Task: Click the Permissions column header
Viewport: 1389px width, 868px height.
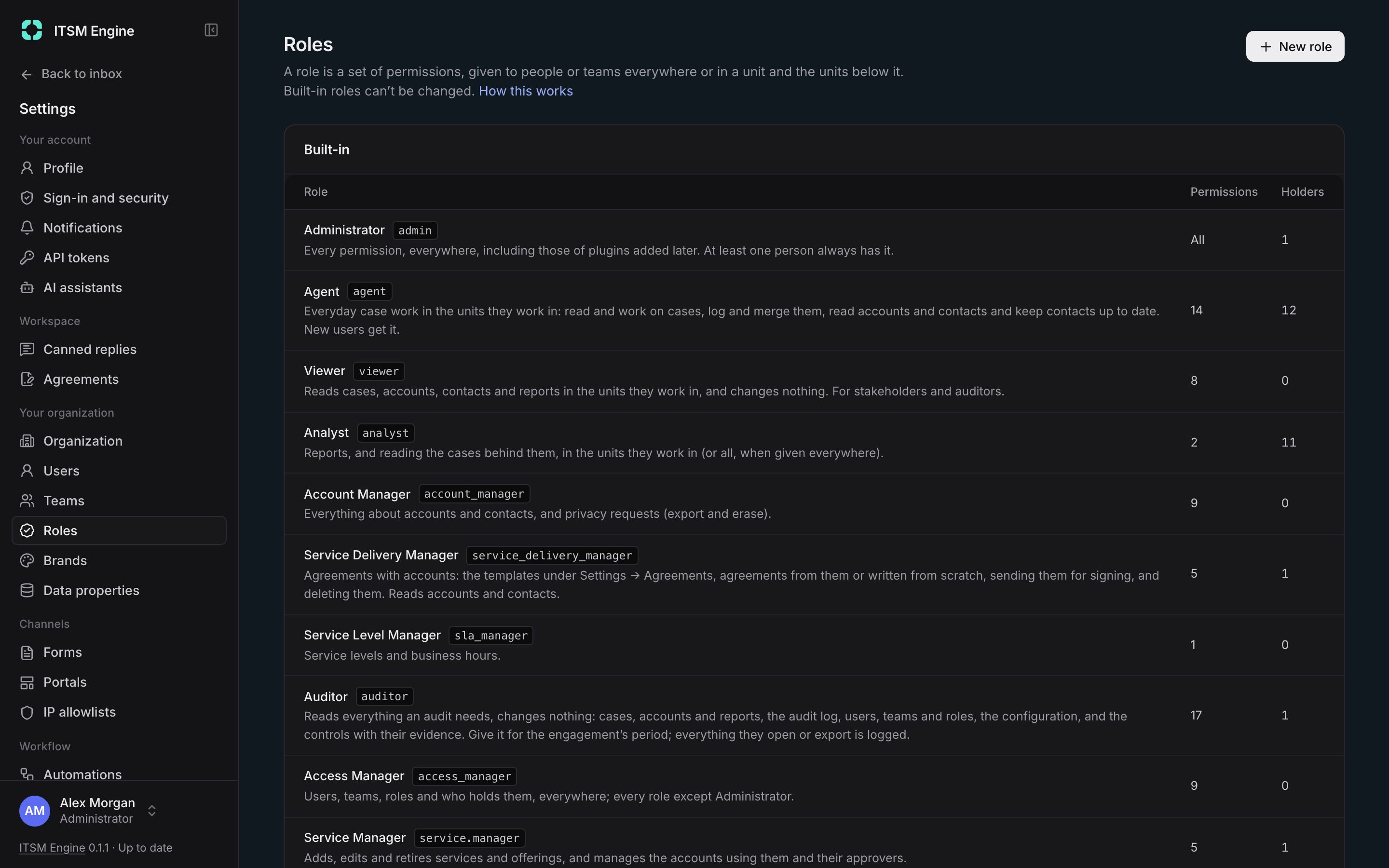Action: click(x=1224, y=192)
